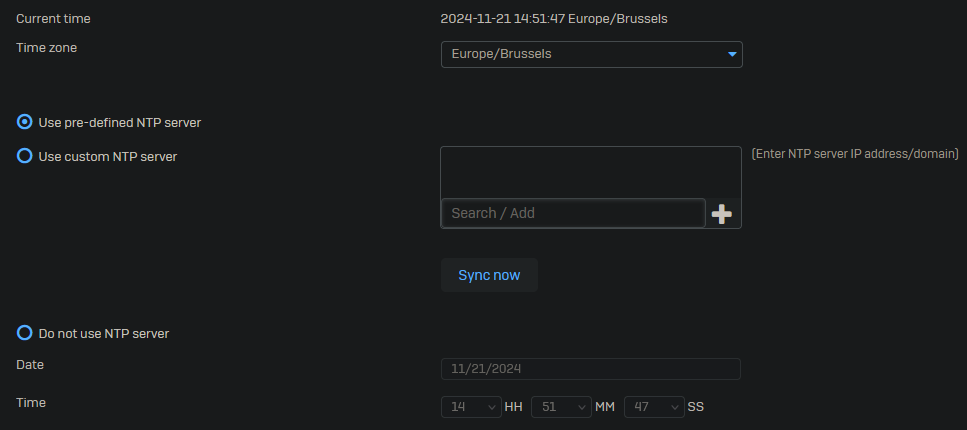967x430 pixels.
Task: Click the HH label next to hour dropdown
Action: point(514,407)
